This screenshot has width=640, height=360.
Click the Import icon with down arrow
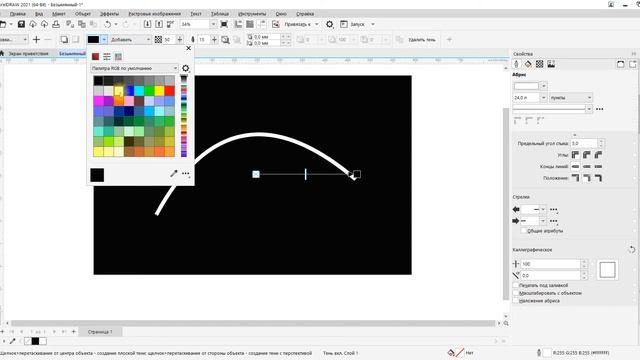(x=147, y=24)
